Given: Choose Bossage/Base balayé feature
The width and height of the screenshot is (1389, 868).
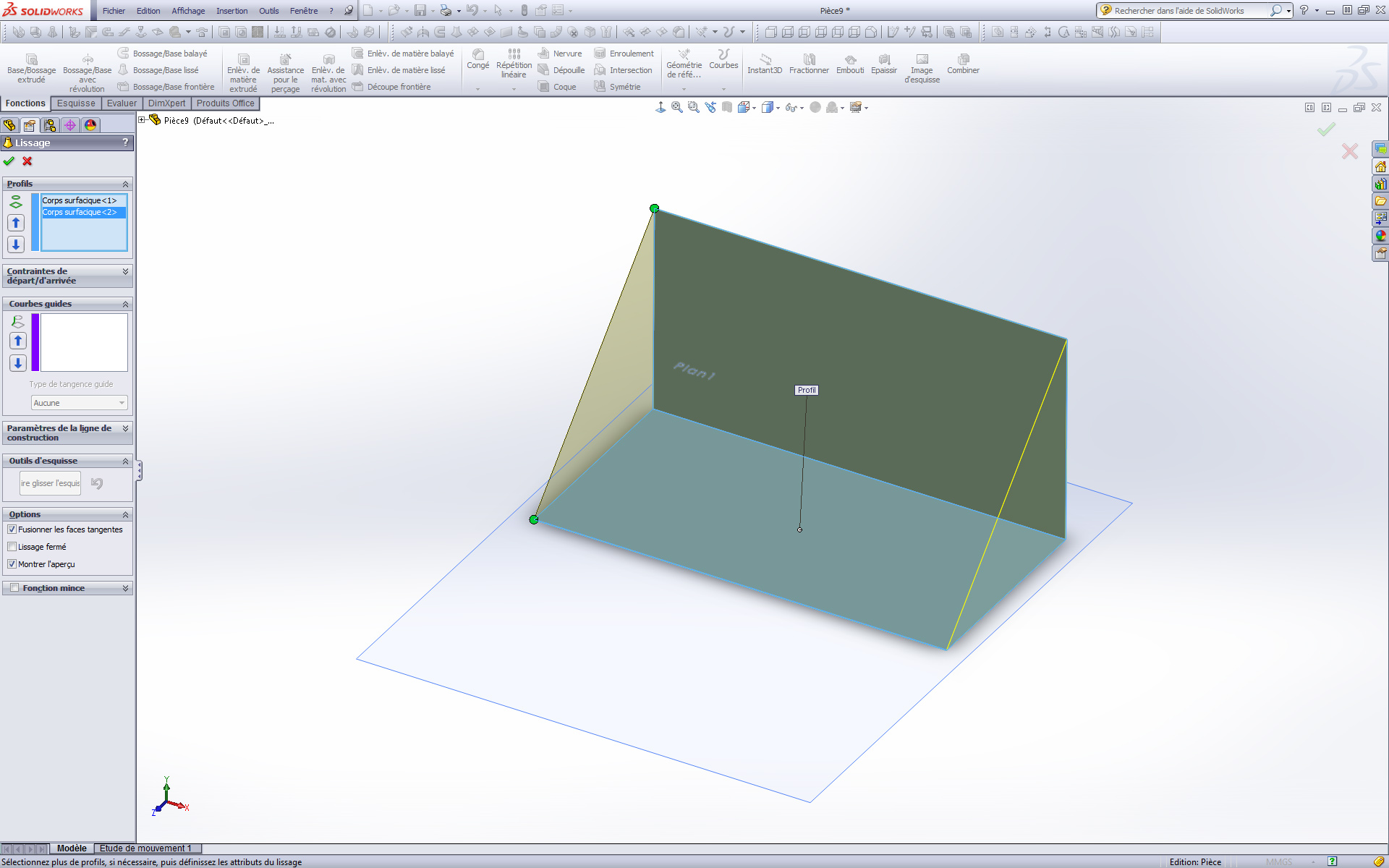Looking at the screenshot, I should [163, 54].
